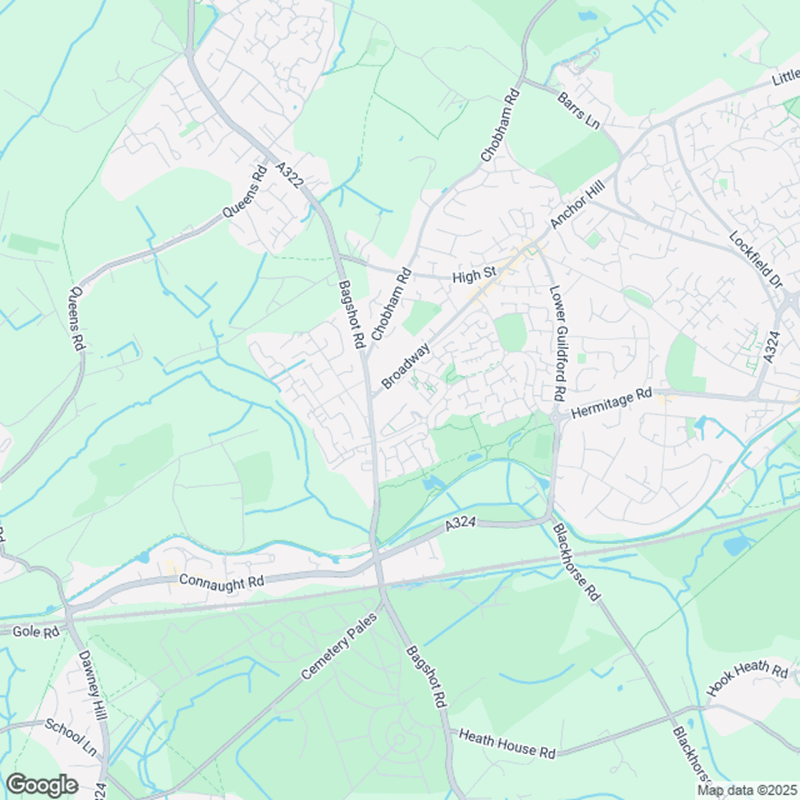
Task: Select the Hermitage Rd label
Action: (611, 404)
